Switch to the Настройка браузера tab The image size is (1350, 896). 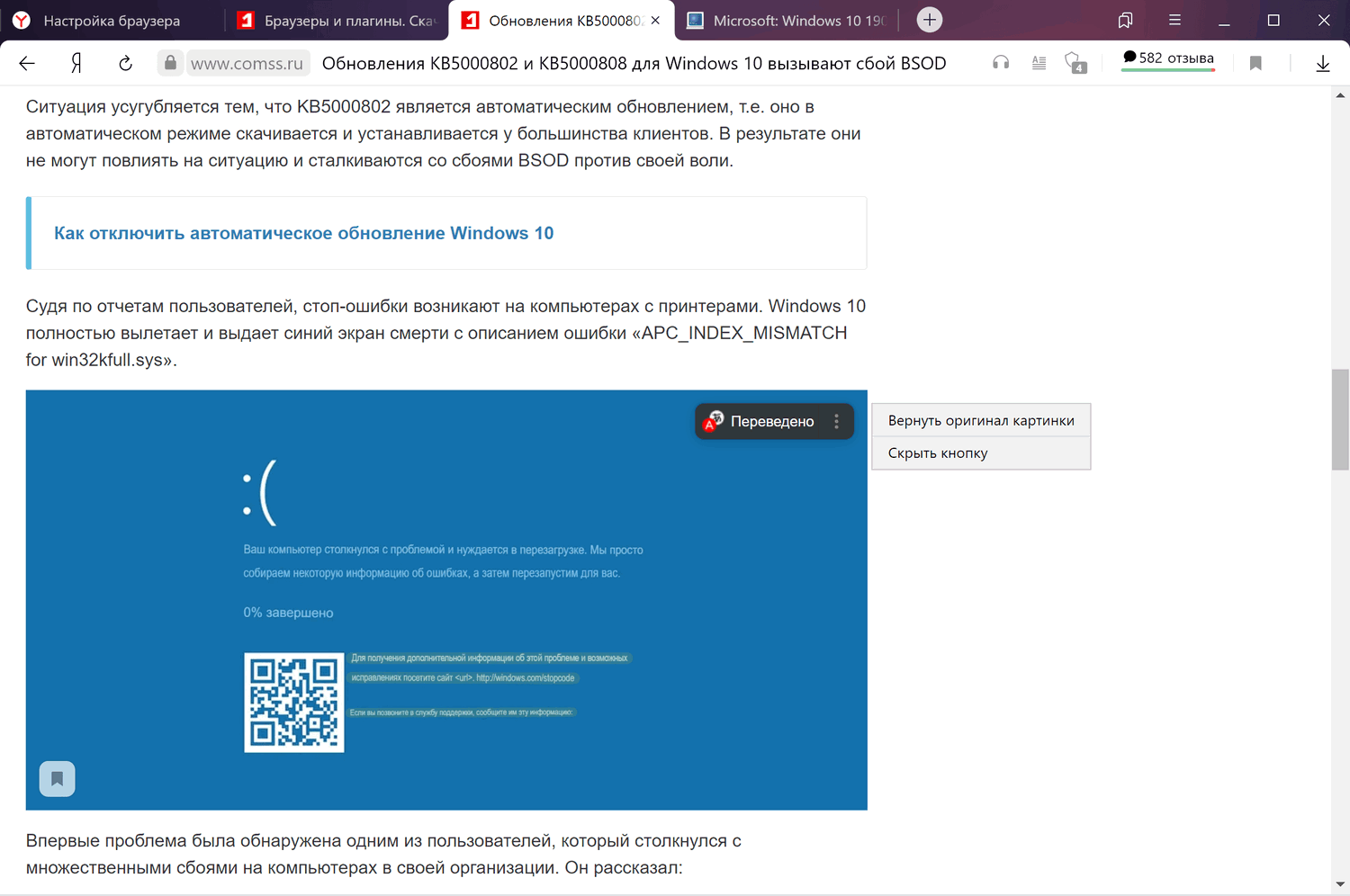pyautogui.click(x=112, y=20)
